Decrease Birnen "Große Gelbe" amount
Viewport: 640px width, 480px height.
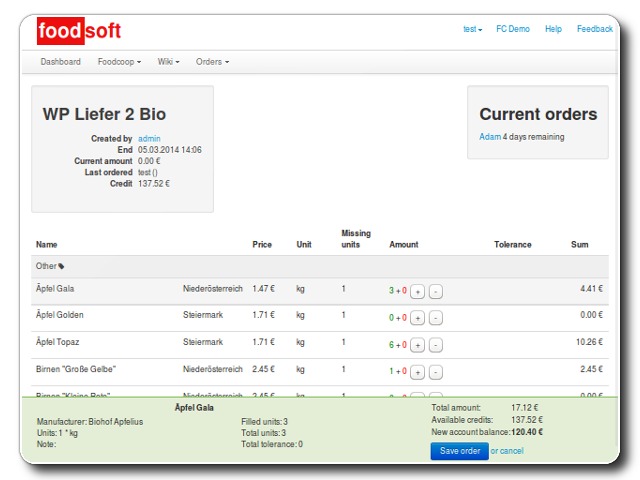(435, 371)
